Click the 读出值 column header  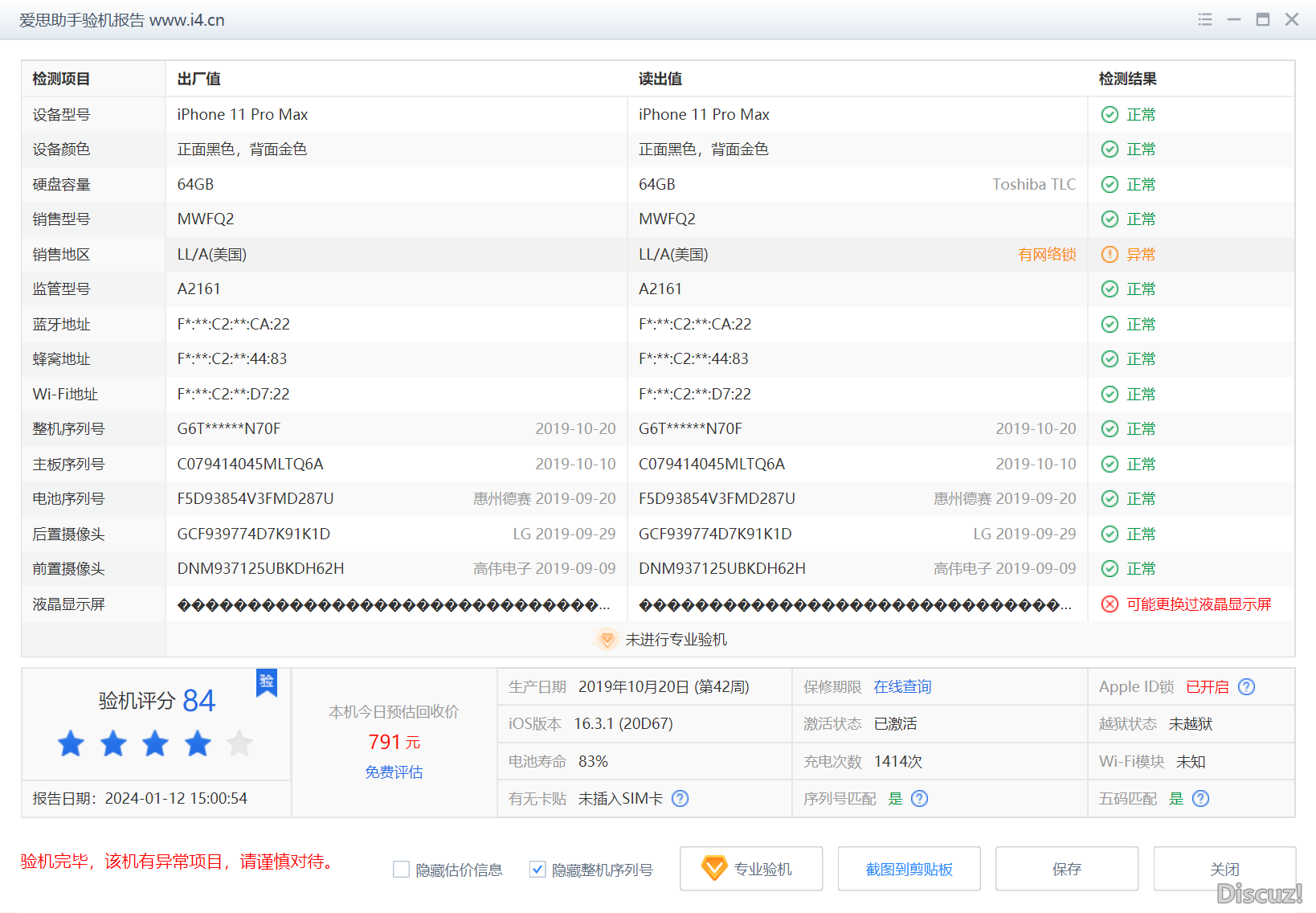[660, 79]
